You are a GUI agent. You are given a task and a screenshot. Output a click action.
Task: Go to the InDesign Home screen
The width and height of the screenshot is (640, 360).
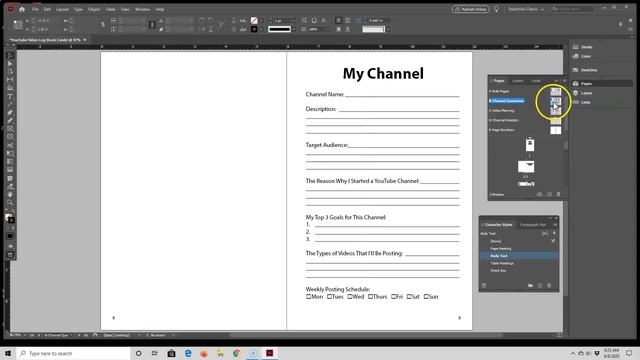click(x=22, y=9)
